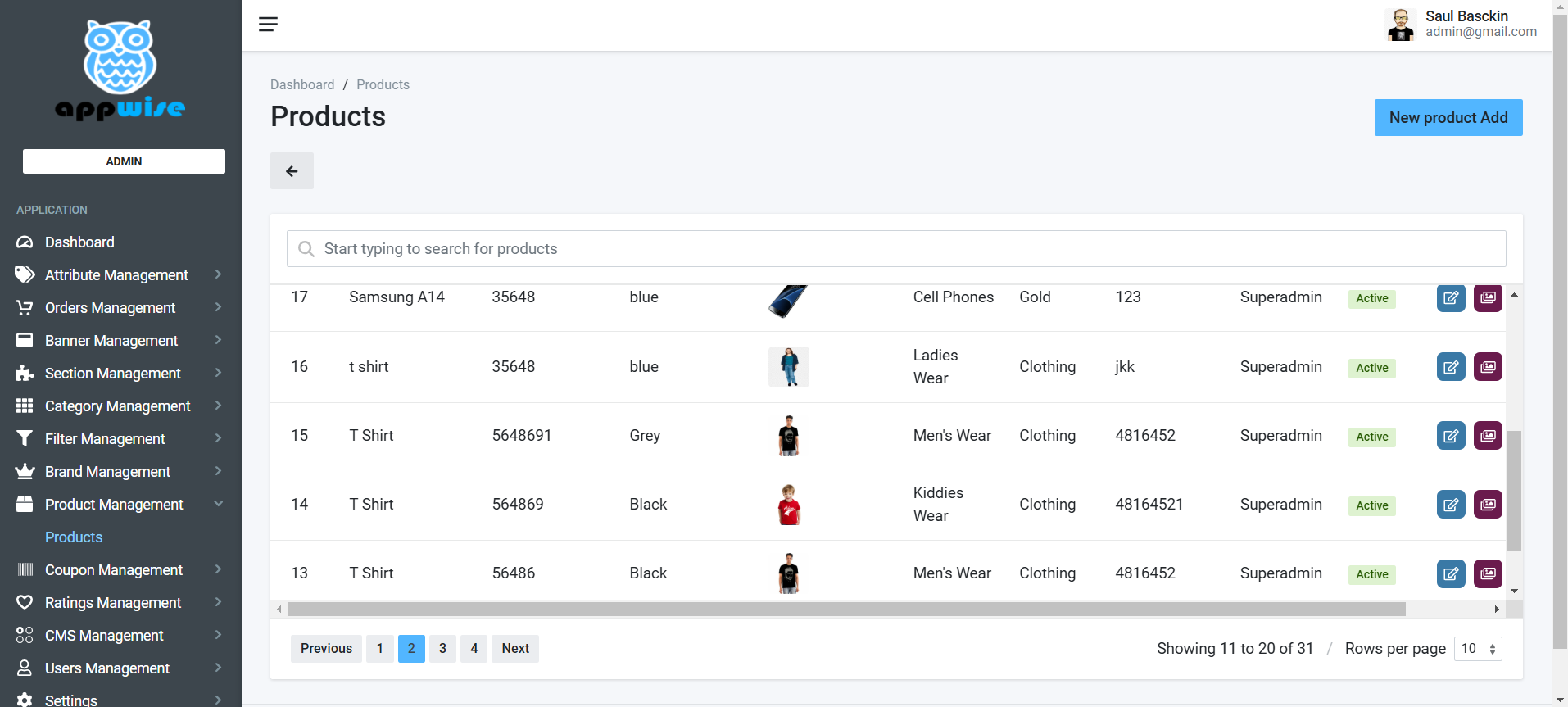The image size is (1568, 707).
Task: Edit product number 14 T Shirt
Action: click(1451, 505)
